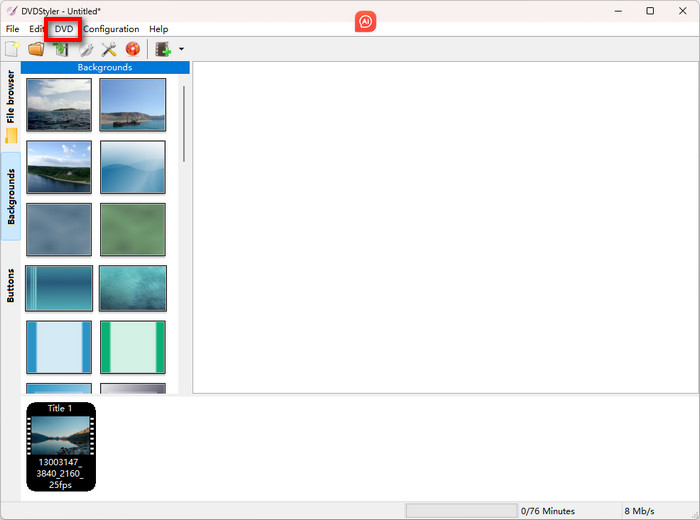This screenshot has height=520, width=700.
Task: Open the Configuration menu
Action: 111,29
